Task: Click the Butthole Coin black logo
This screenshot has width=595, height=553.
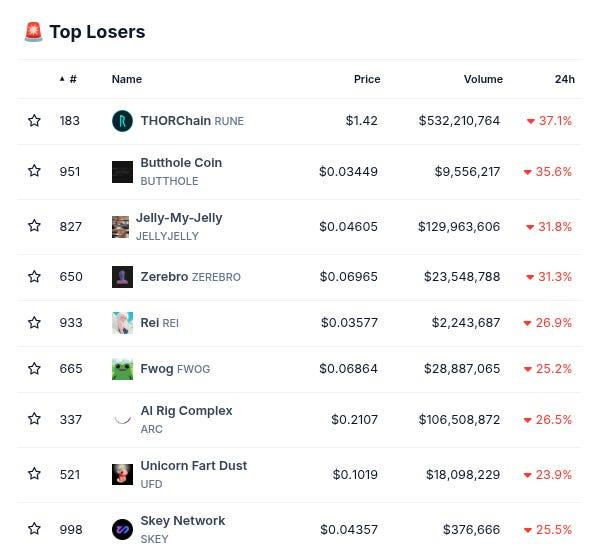Action: click(122, 172)
